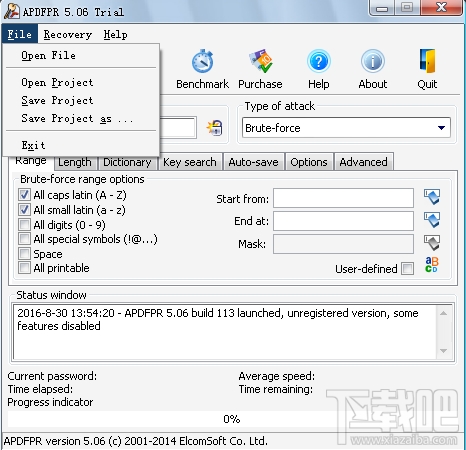
Task: Click the icon beside Mask field
Action: pos(432,243)
